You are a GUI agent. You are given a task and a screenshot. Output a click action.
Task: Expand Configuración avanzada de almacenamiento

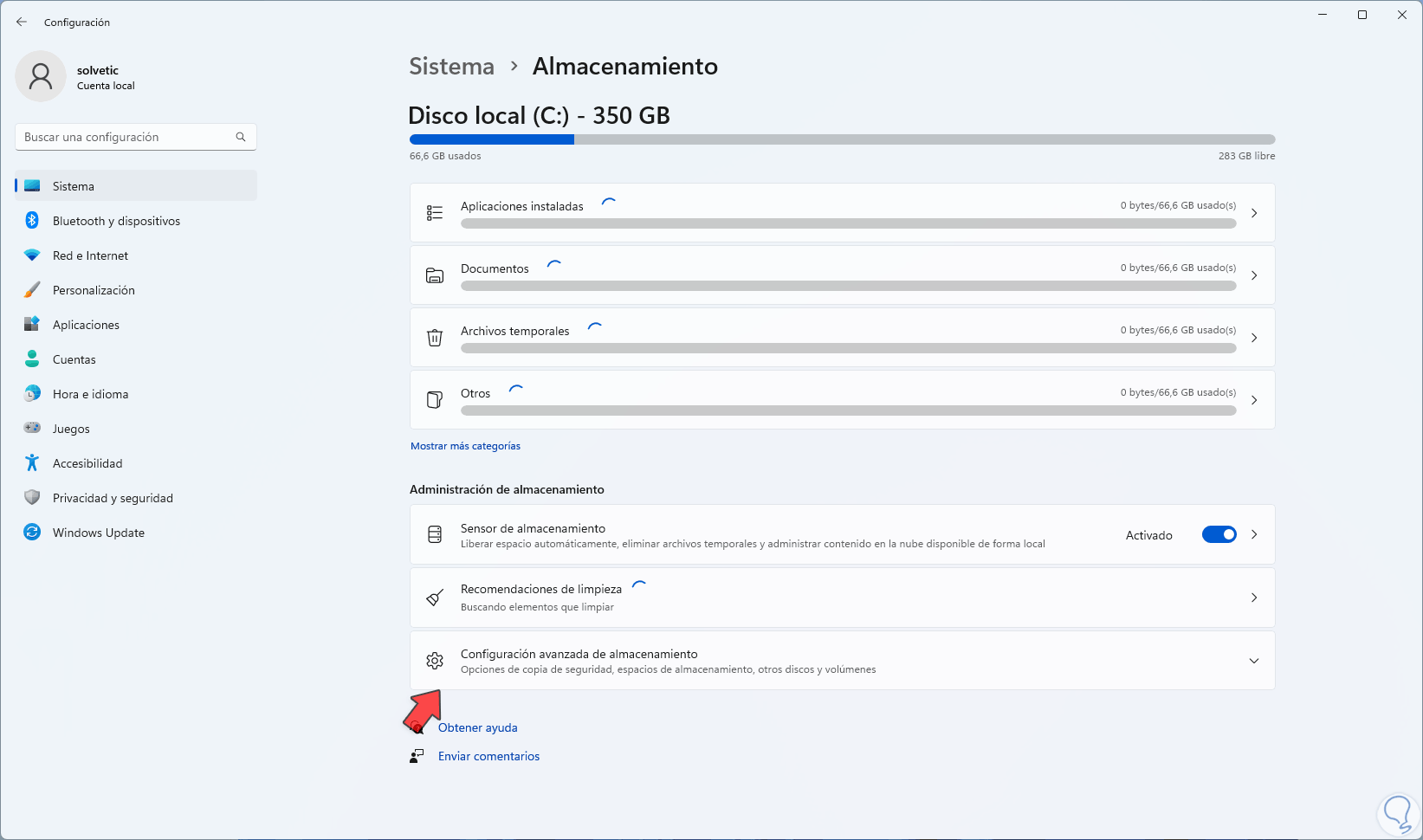click(1253, 661)
